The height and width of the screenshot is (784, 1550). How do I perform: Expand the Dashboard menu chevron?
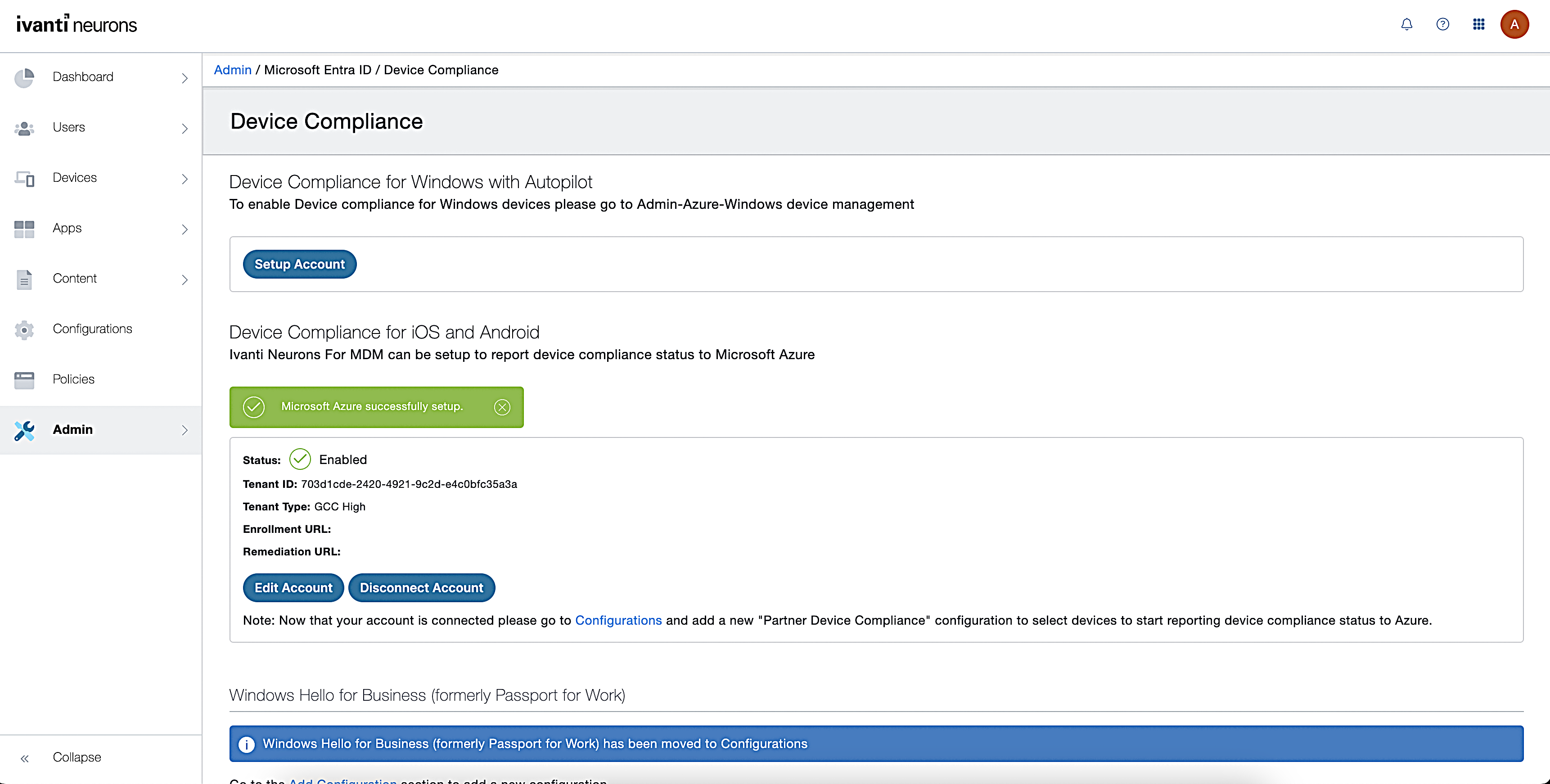(185, 78)
